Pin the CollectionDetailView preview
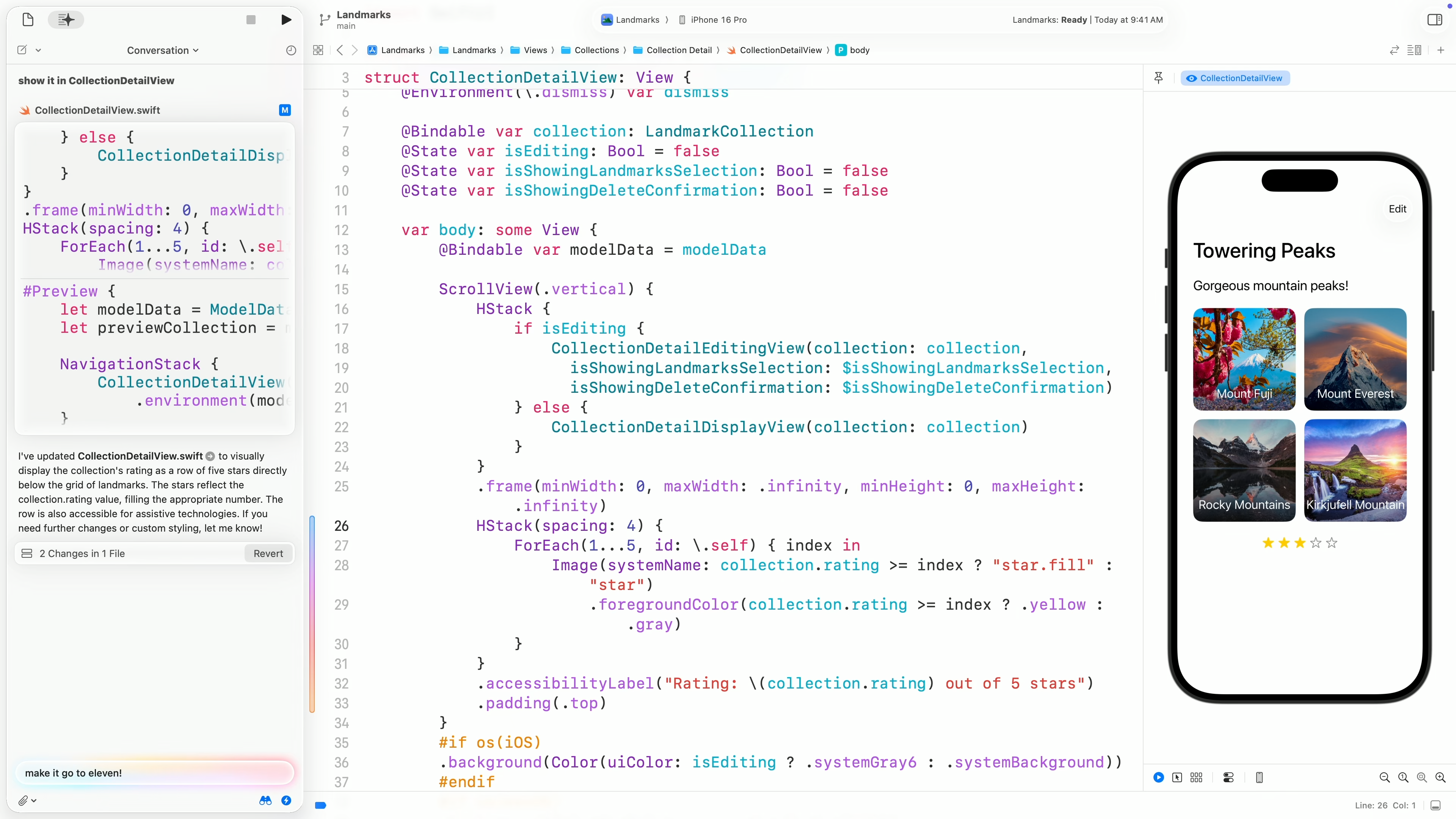The image size is (1456, 819). (x=1158, y=78)
